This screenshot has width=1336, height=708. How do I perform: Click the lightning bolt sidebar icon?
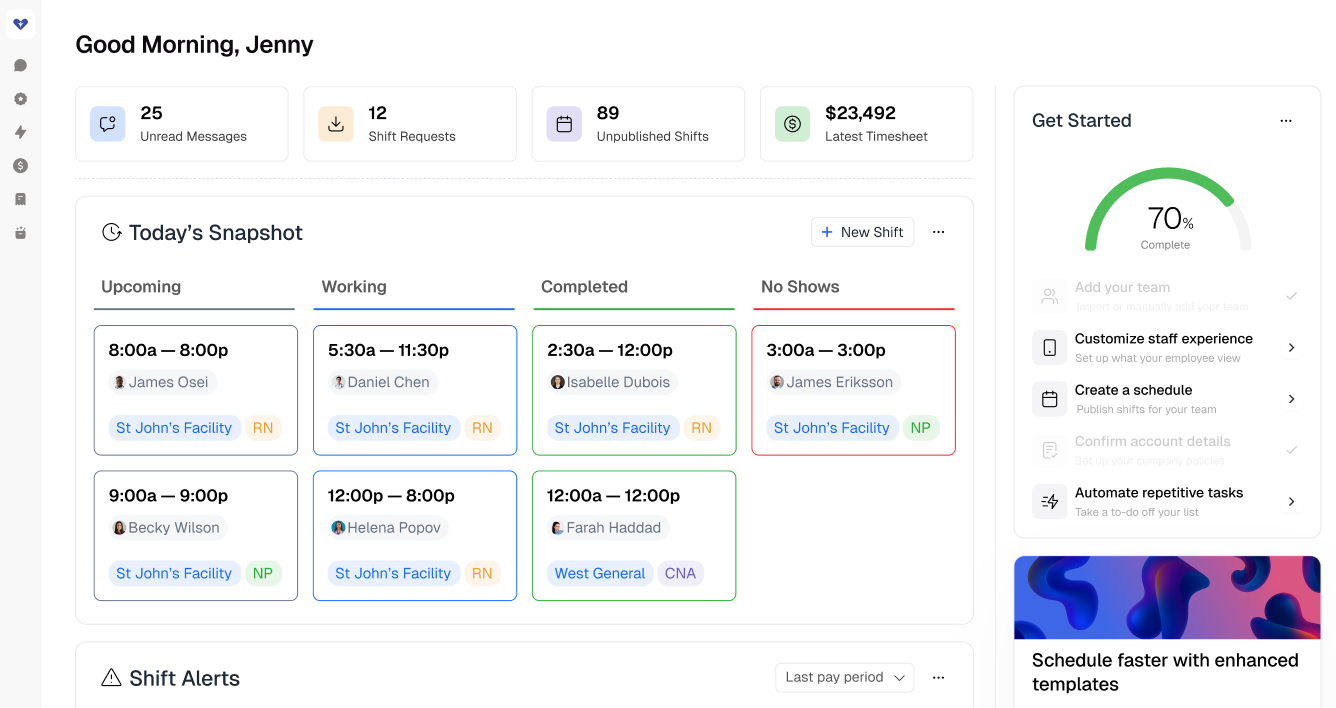[20, 132]
